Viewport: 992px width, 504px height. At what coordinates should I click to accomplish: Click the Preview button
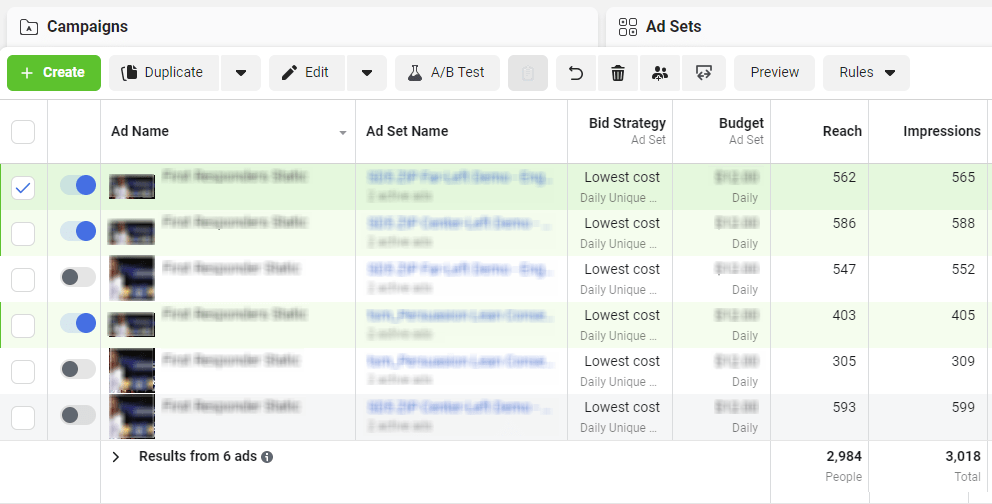pyautogui.click(x=774, y=73)
